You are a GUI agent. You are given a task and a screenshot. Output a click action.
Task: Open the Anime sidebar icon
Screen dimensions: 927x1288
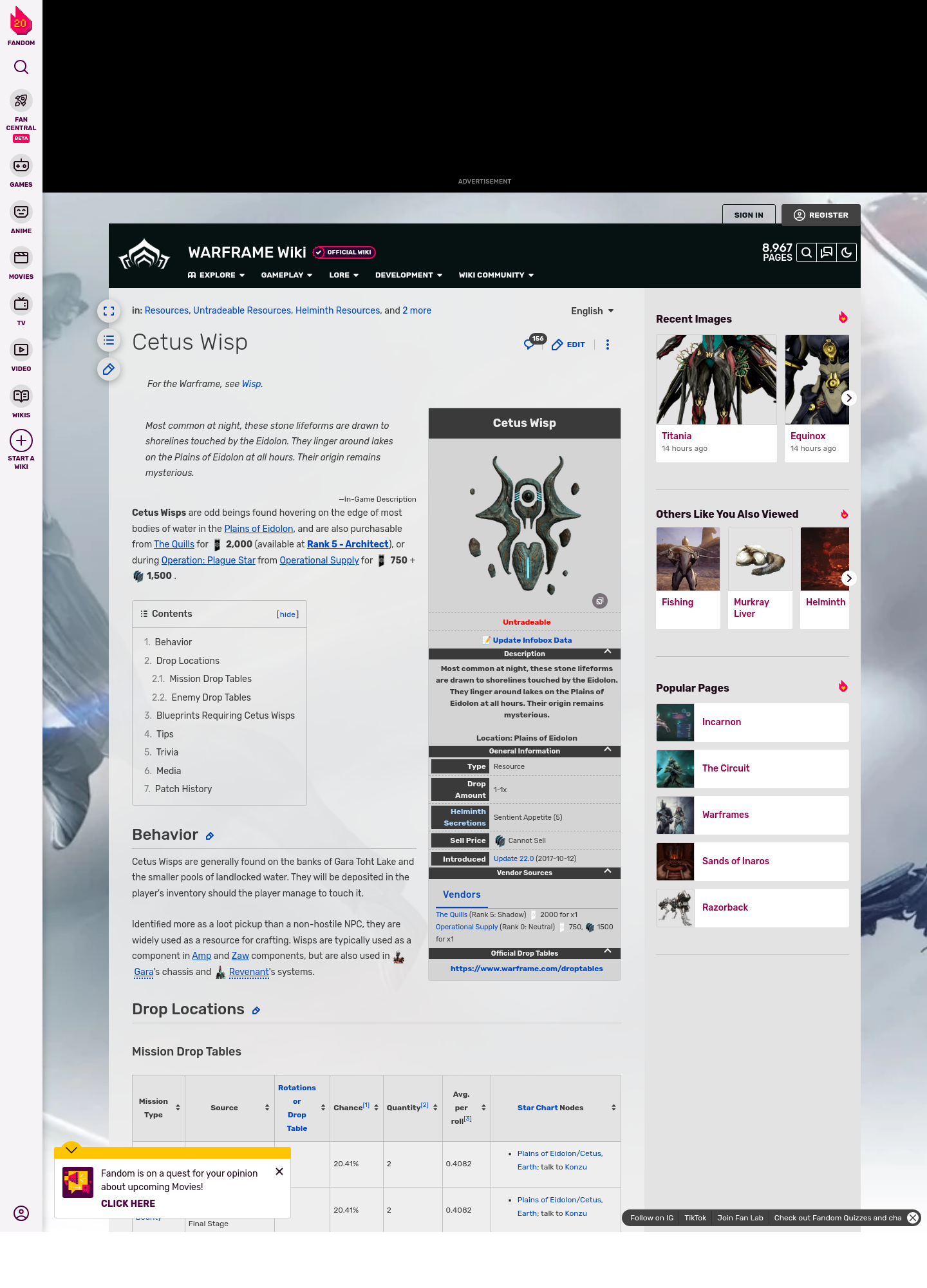(x=21, y=212)
